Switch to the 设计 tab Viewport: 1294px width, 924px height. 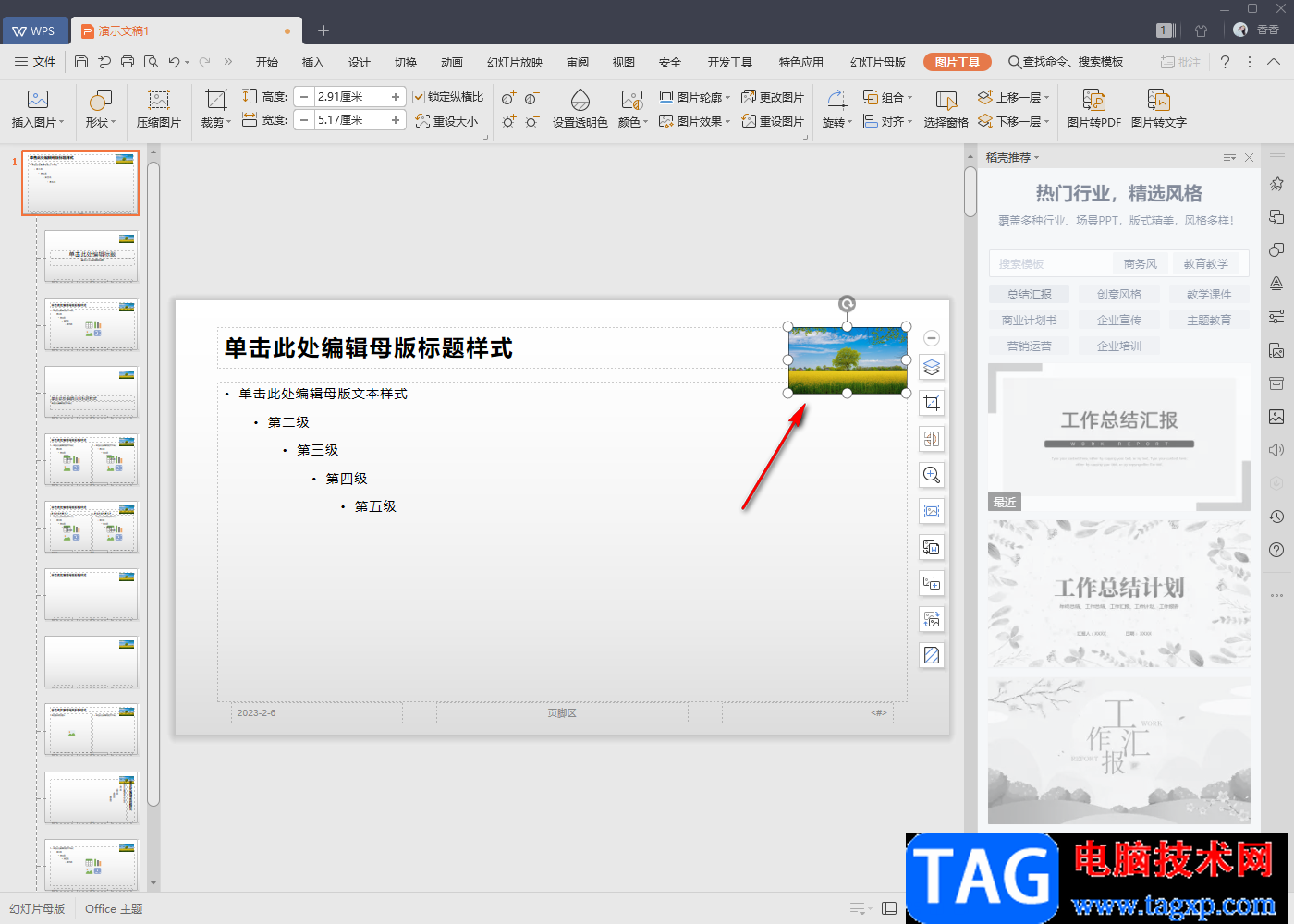tap(360, 62)
